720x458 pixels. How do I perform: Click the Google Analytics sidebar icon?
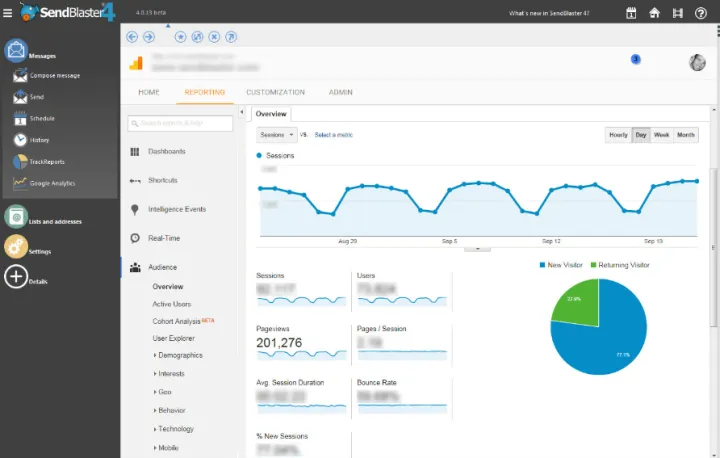[20, 183]
